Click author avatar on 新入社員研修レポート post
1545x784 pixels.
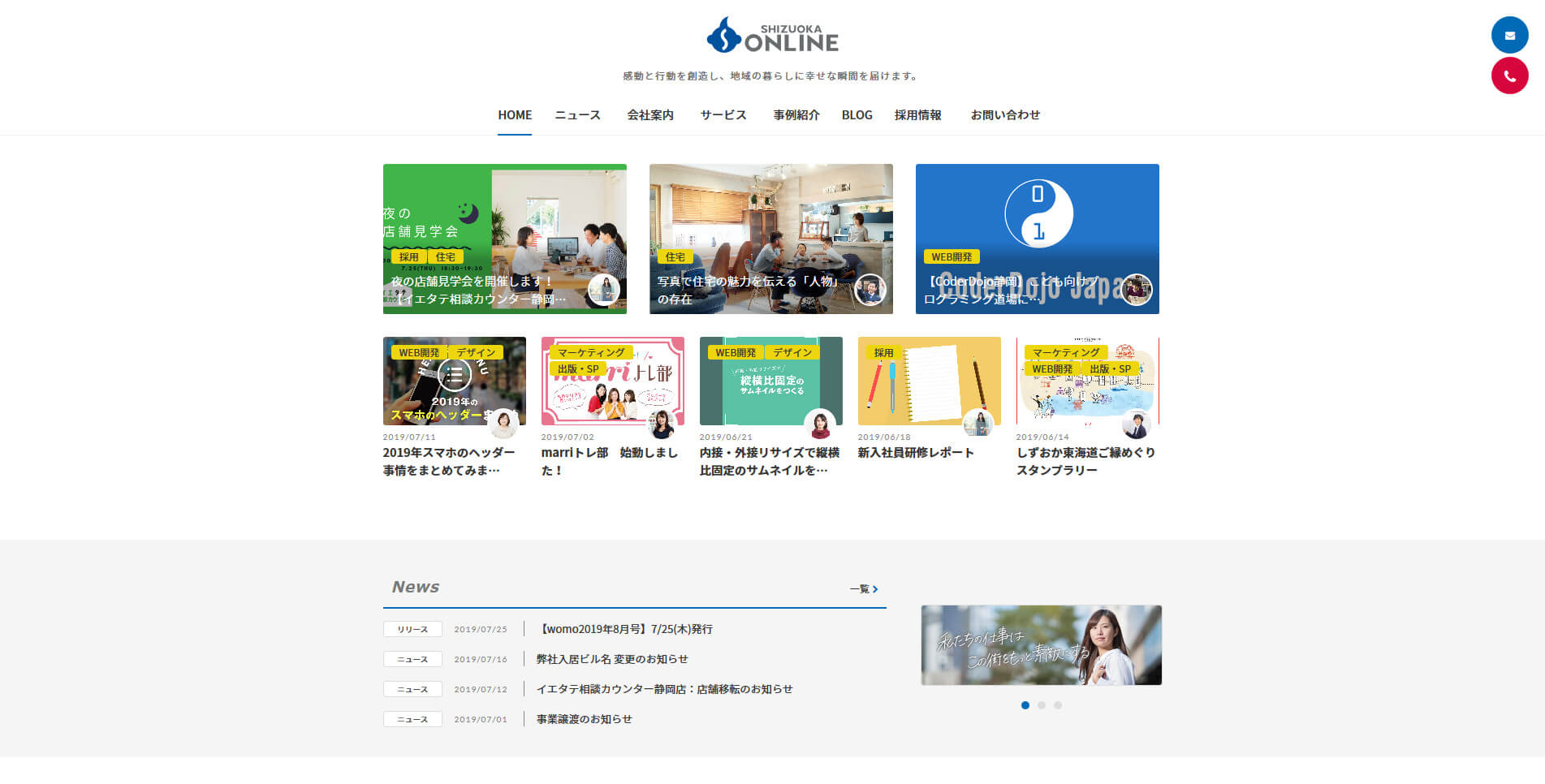978,424
